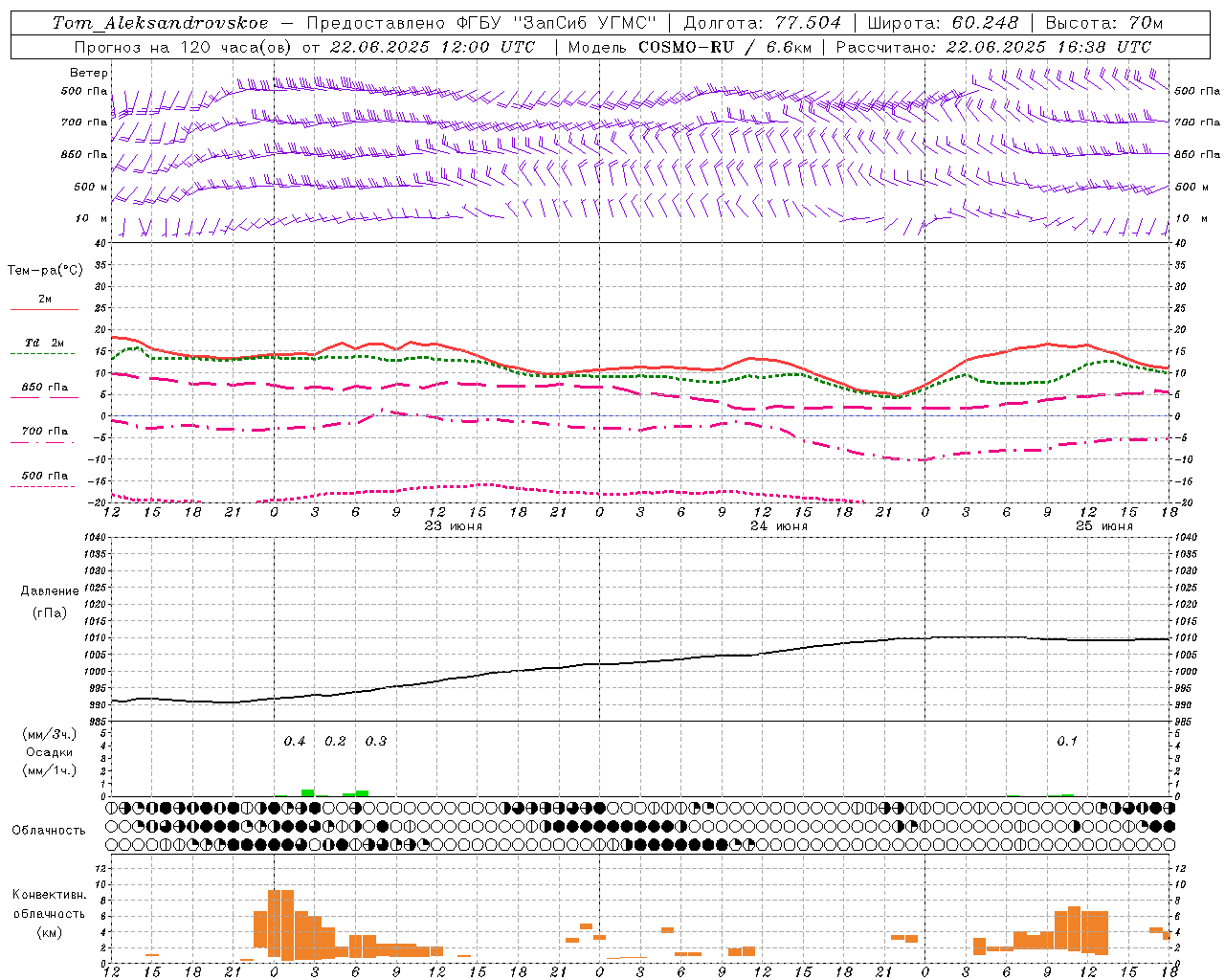Click the 0.2 precipitation value
The width and height of the screenshot is (1225, 980).
(x=335, y=742)
